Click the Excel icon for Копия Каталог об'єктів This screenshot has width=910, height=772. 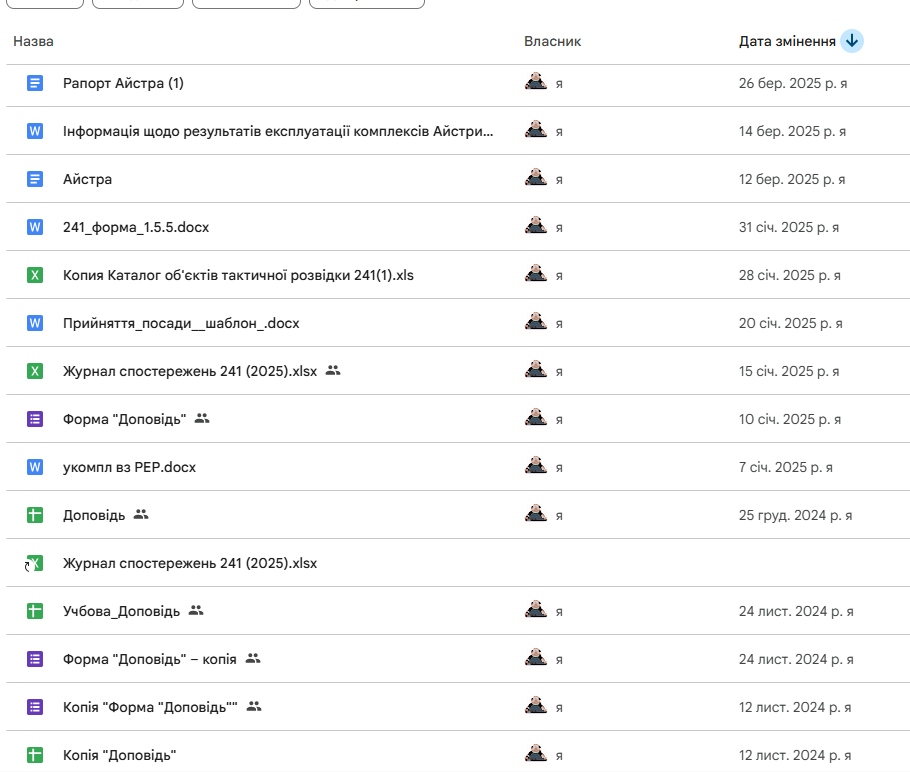click(35, 275)
